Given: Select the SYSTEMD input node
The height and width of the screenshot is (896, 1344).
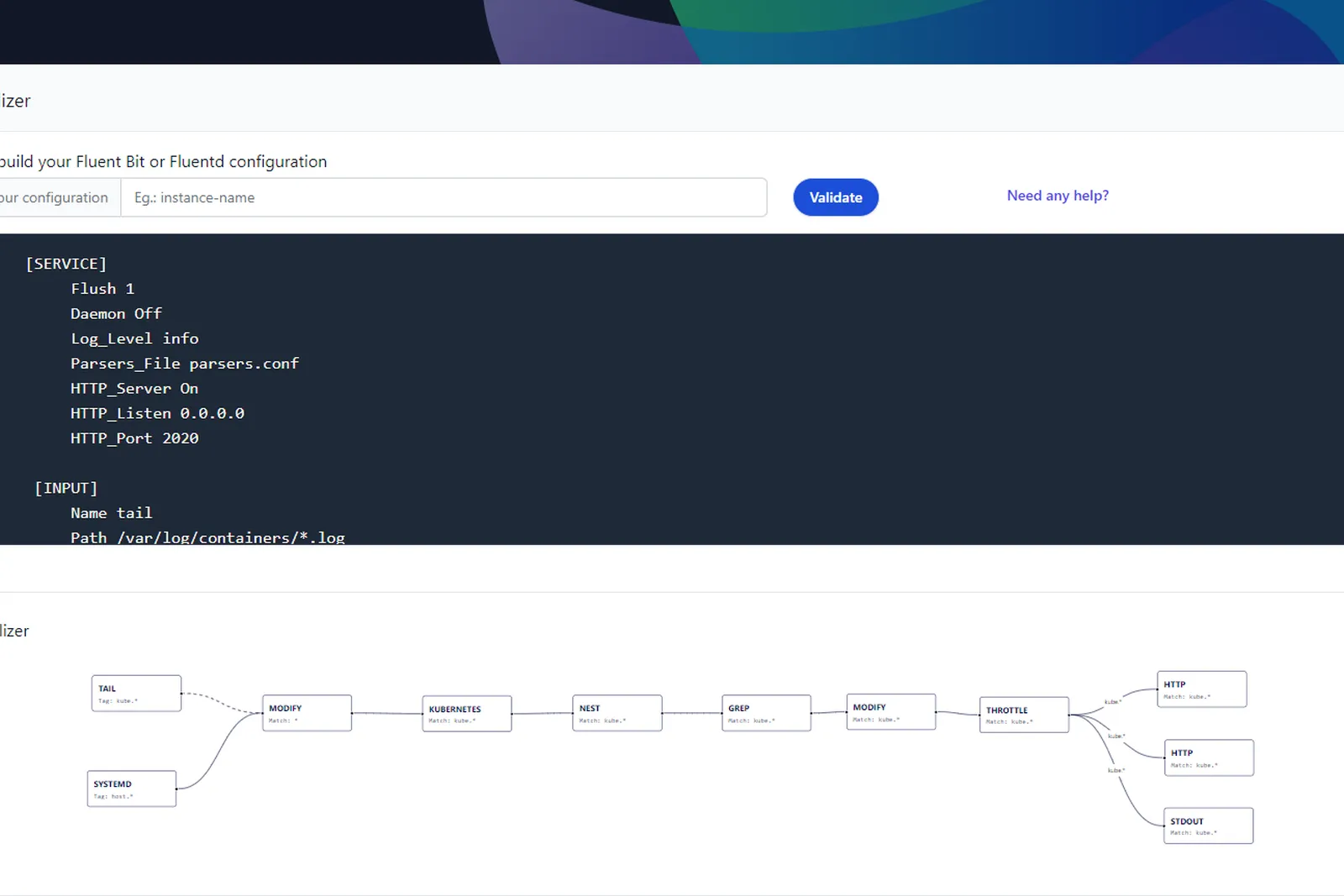Looking at the screenshot, I should point(132,789).
